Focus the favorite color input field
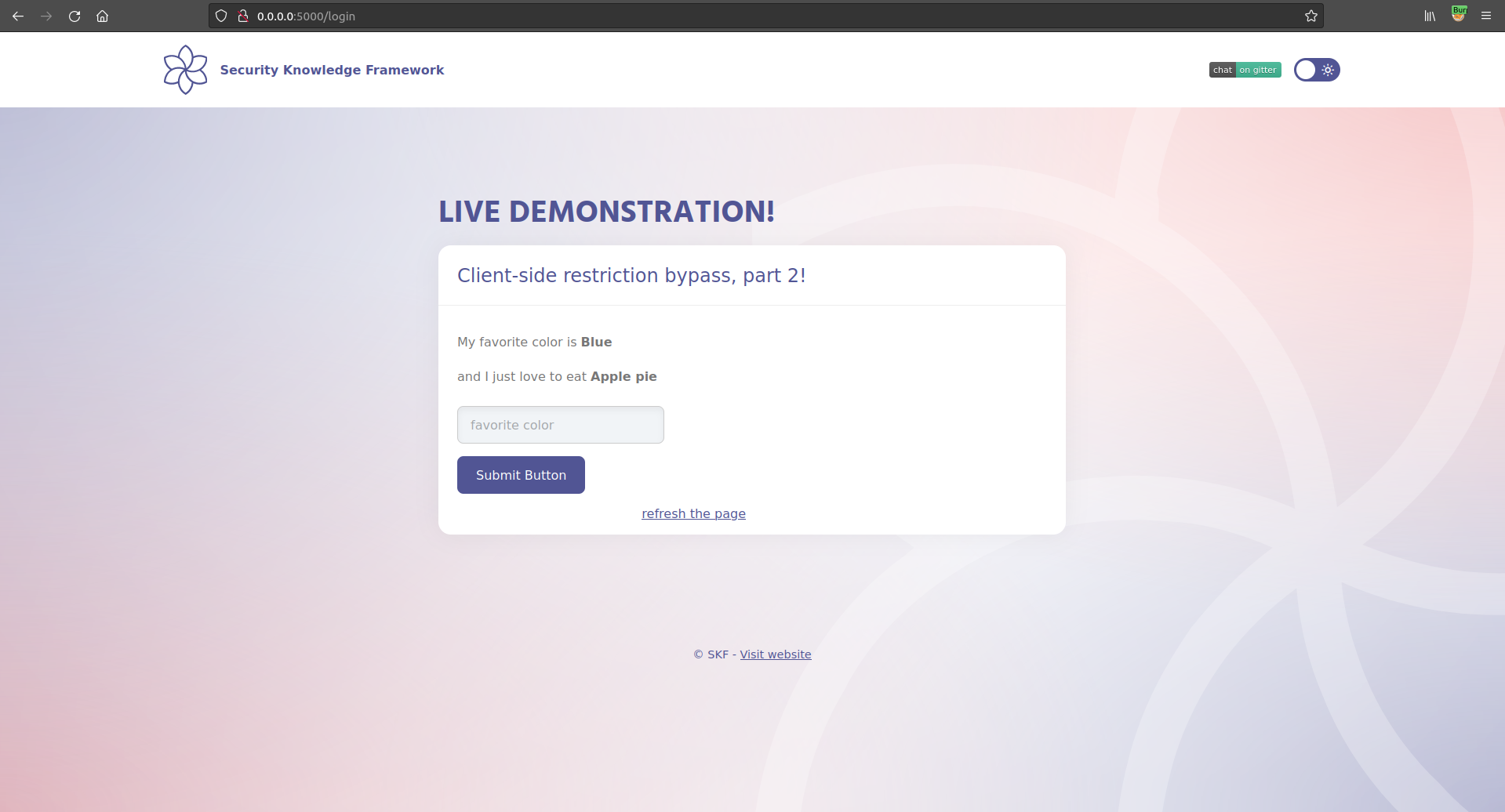 (561, 425)
